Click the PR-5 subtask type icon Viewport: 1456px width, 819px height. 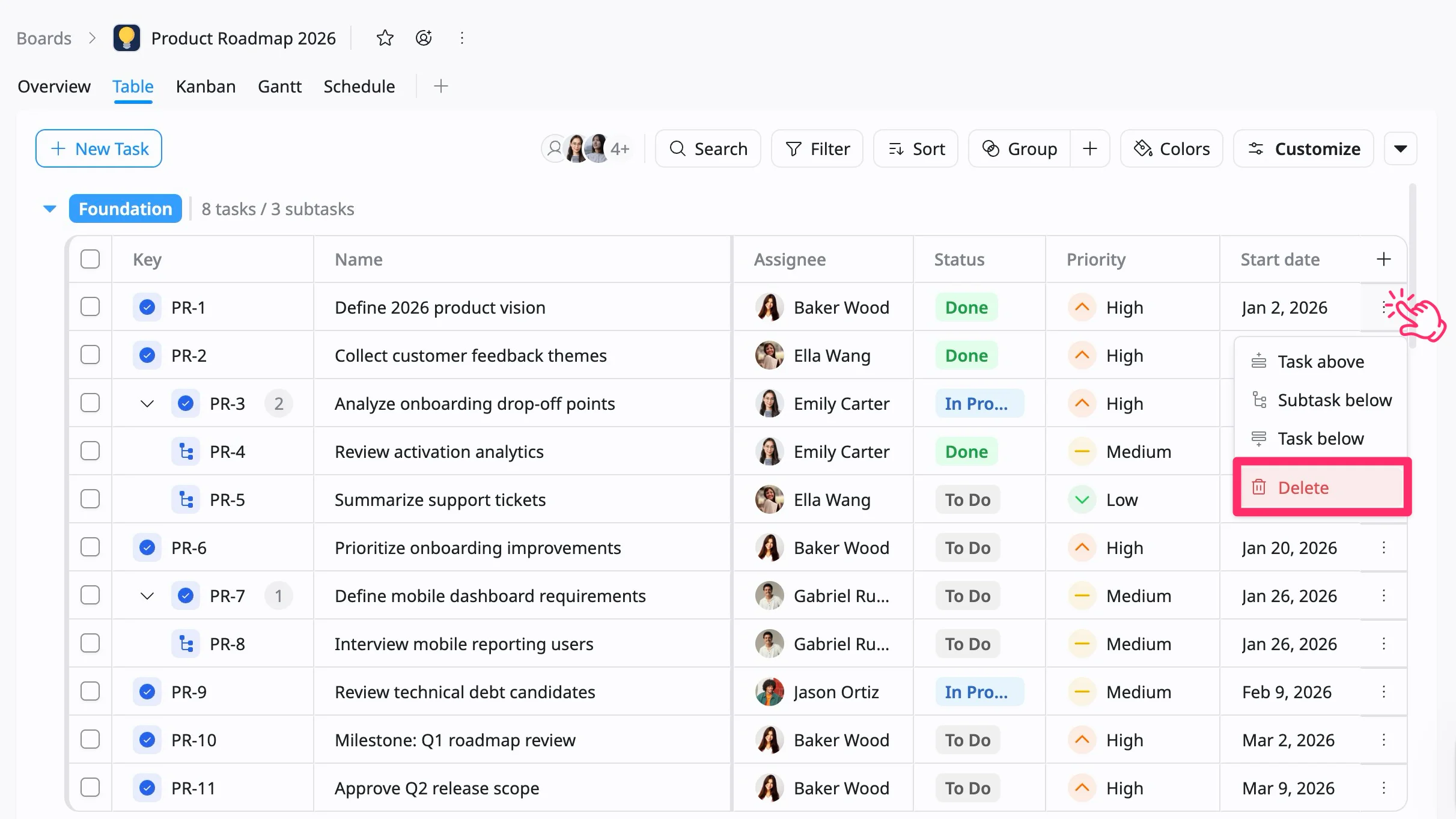(186, 499)
